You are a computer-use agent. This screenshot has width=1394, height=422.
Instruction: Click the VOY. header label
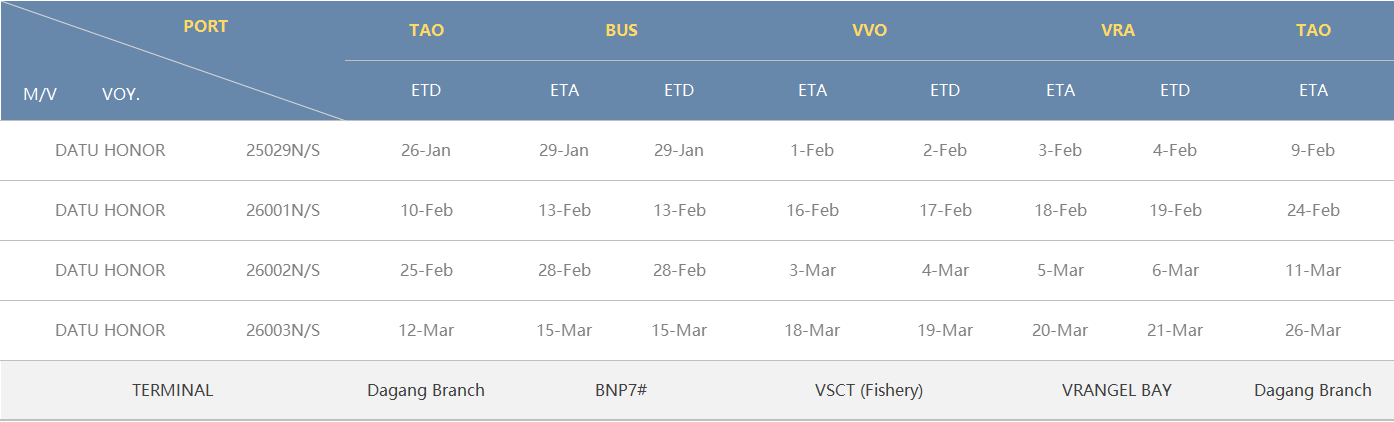[x=121, y=95]
